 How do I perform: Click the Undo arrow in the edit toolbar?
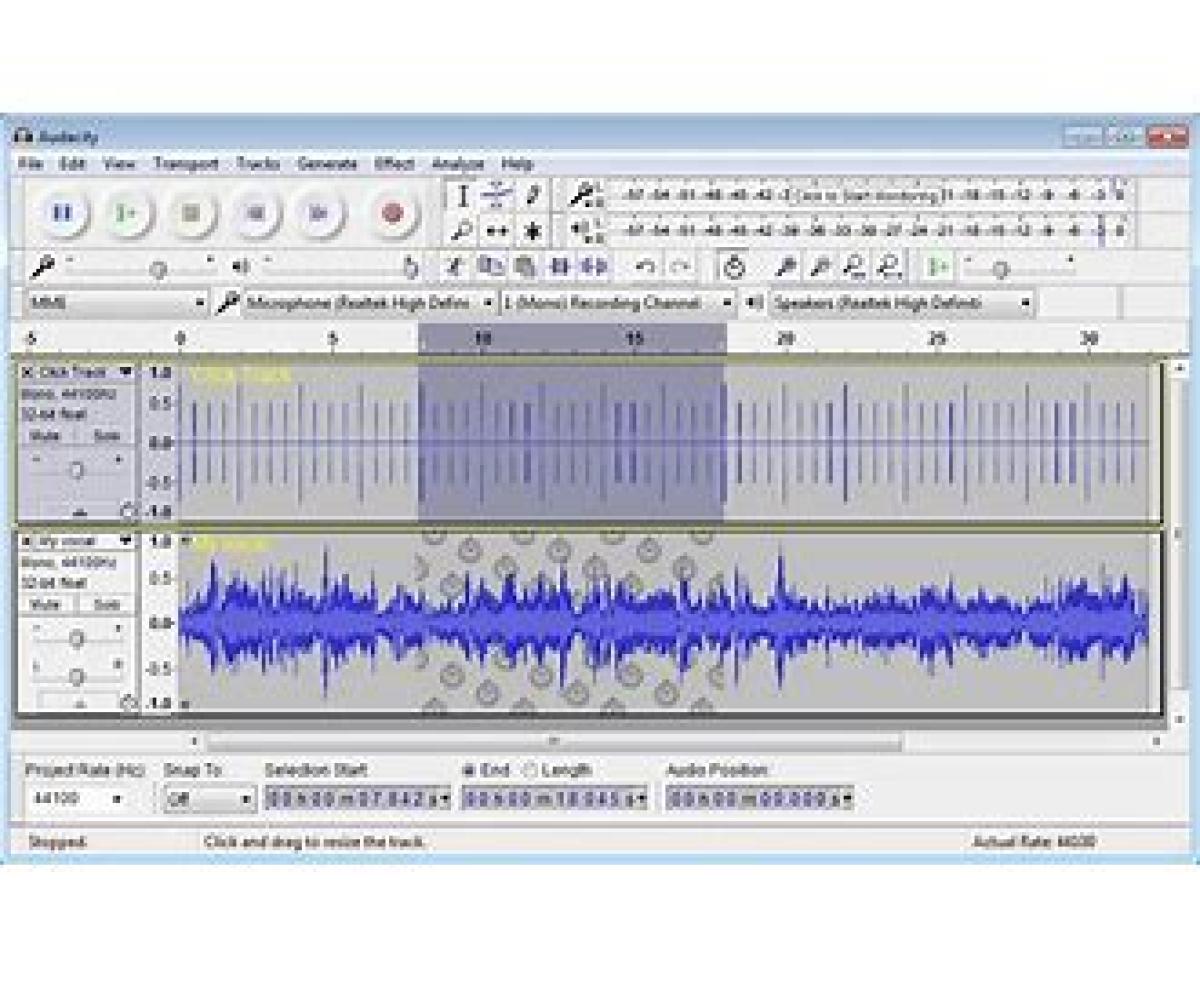pyautogui.click(x=645, y=267)
